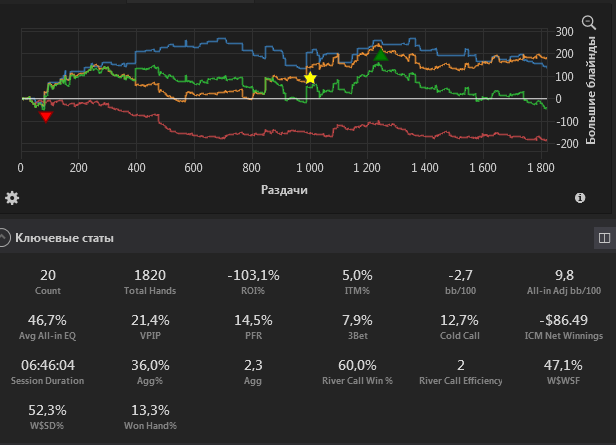Image resolution: width=616 pixels, height=445 pixels.
Task: Open the graph info icon
Action: [580, 198]
